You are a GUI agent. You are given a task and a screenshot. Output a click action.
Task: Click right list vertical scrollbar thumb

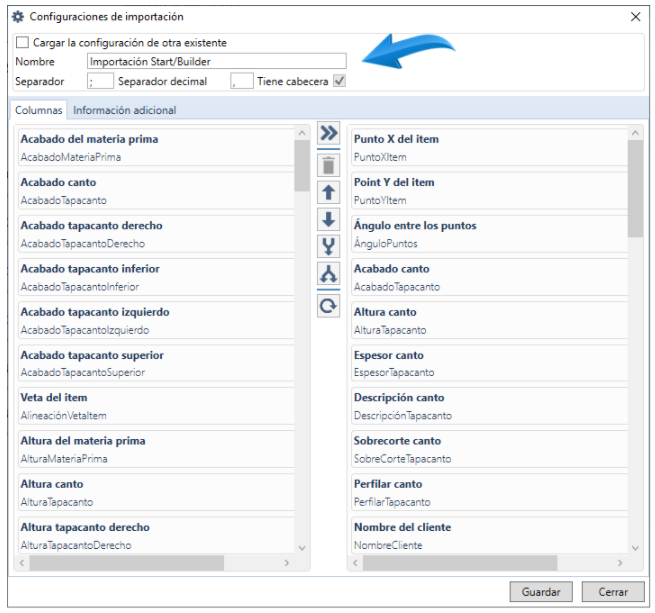pos(635,189)
